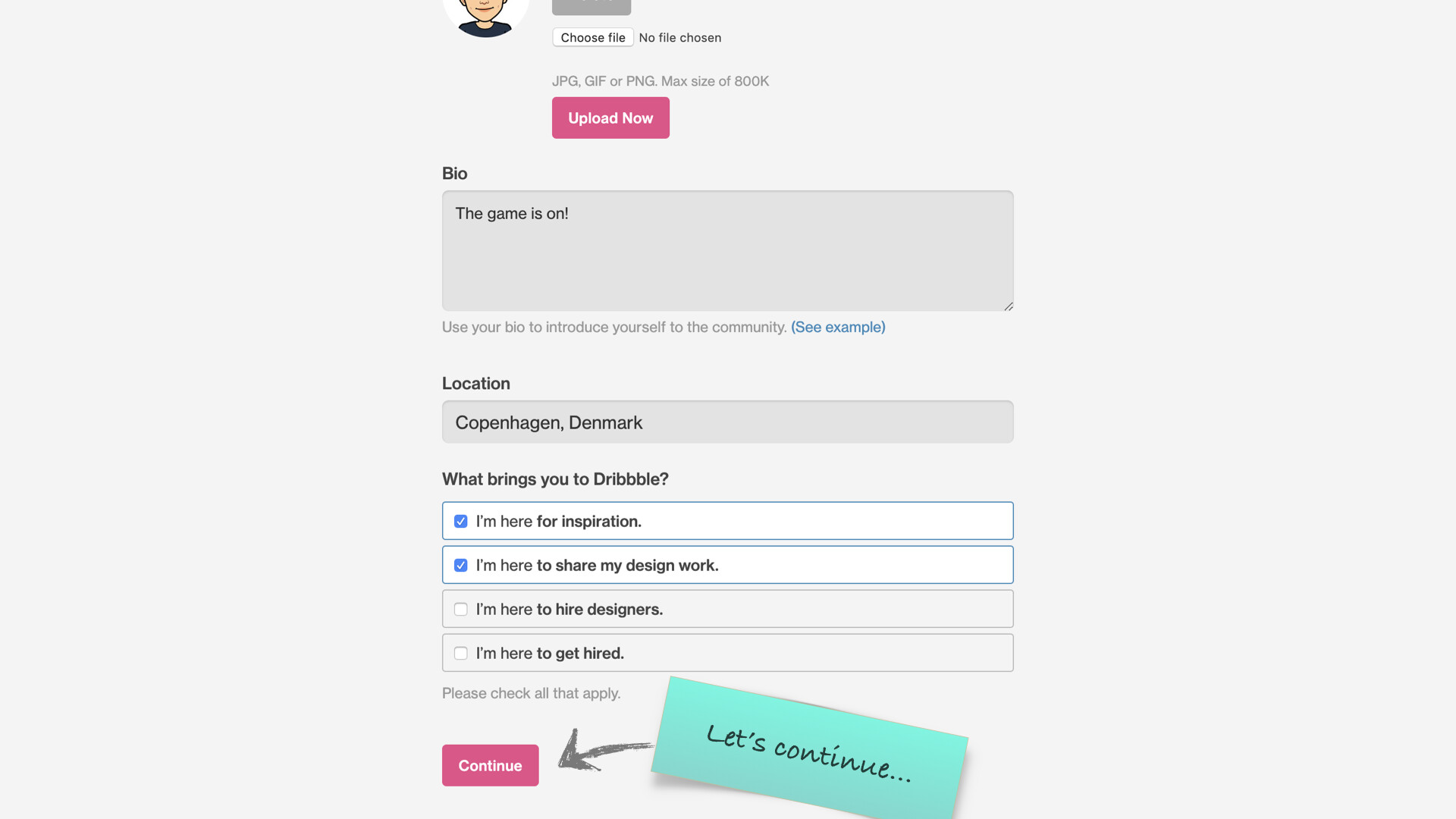Click the gray button above Choose file
The width and height of the screenshot is (1456, 819).
591,6
